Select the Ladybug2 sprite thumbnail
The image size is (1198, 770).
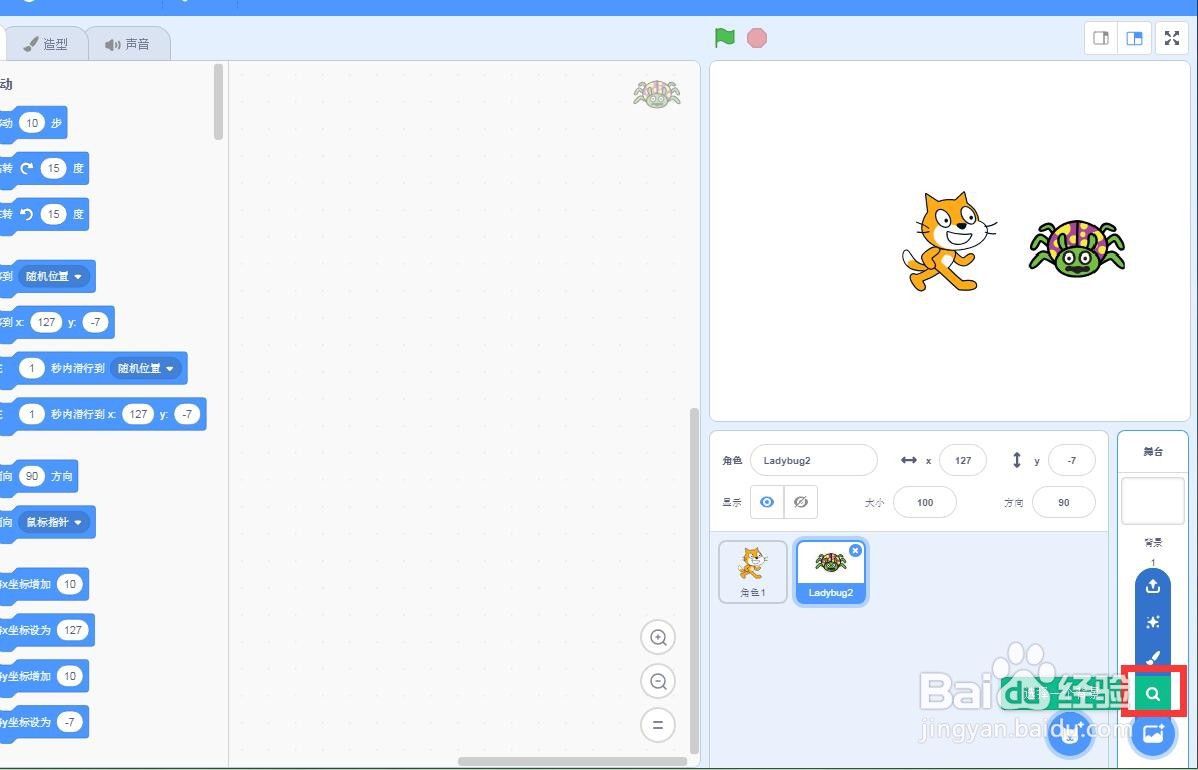click(x=831, y=572)
